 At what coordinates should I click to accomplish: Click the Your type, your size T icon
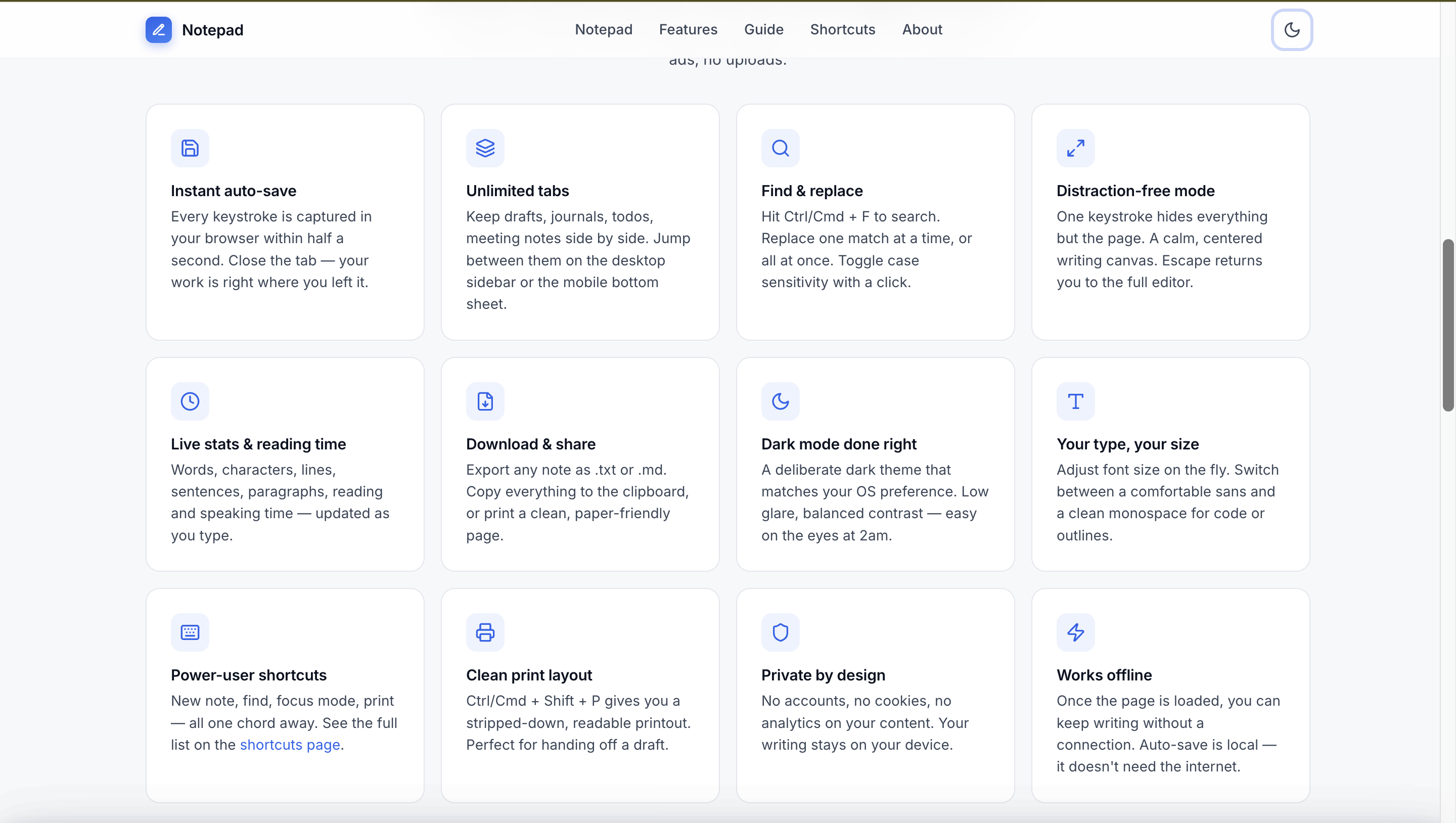1076,401
